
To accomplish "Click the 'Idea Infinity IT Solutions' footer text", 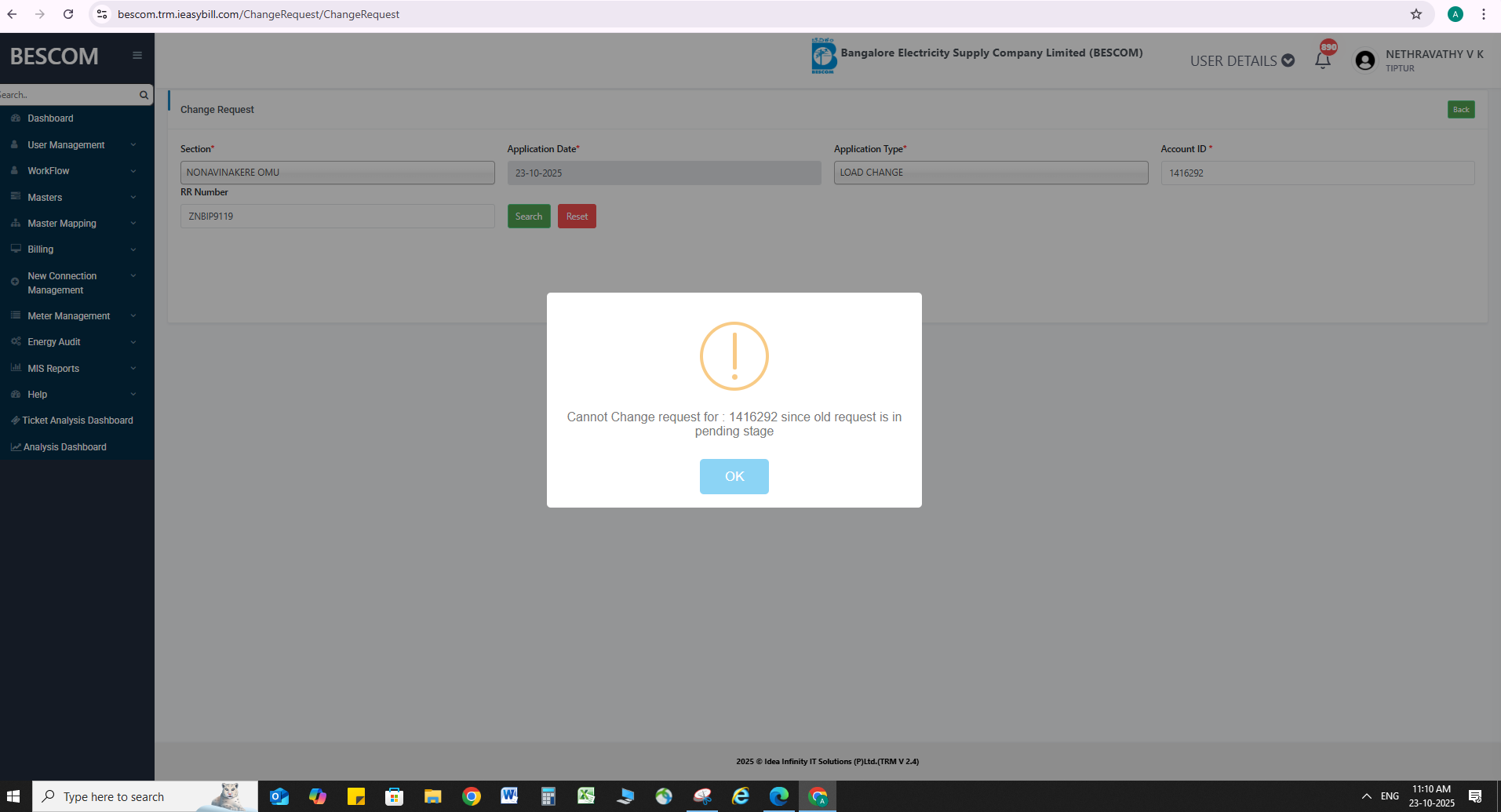I will point(828,761).
